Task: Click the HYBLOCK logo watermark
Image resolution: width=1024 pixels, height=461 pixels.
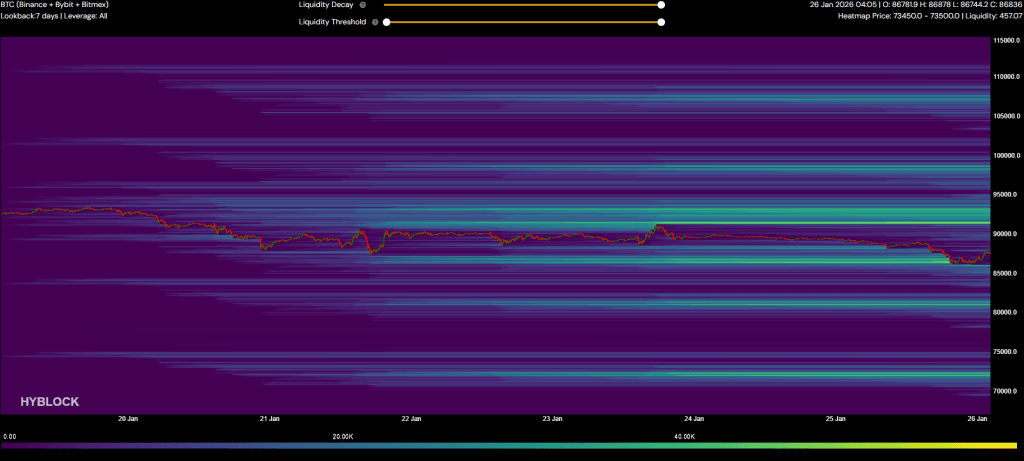Action: click(49, 401)
